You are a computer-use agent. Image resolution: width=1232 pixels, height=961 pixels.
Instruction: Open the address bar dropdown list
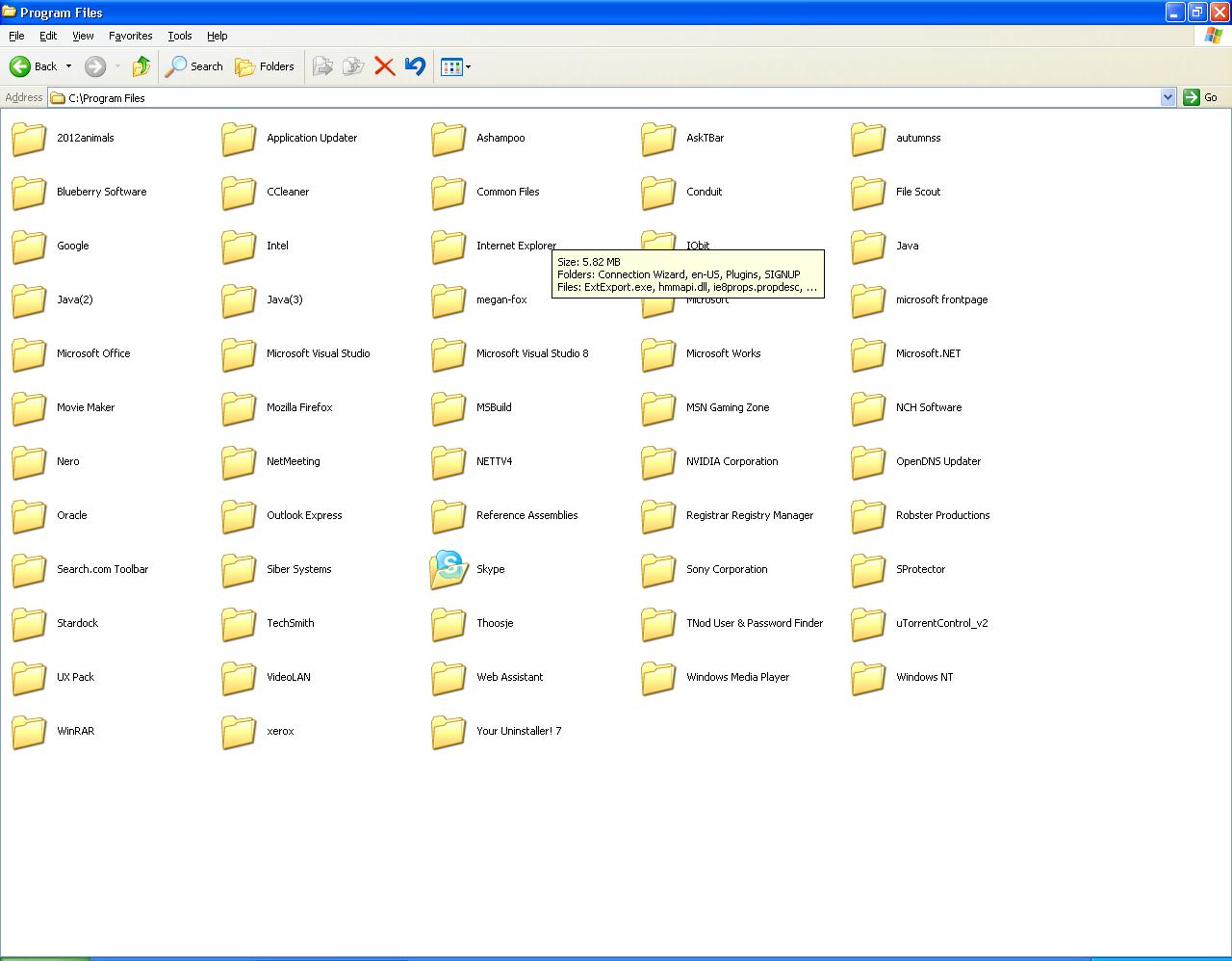pyautogui.click(x=1168, y=97)
